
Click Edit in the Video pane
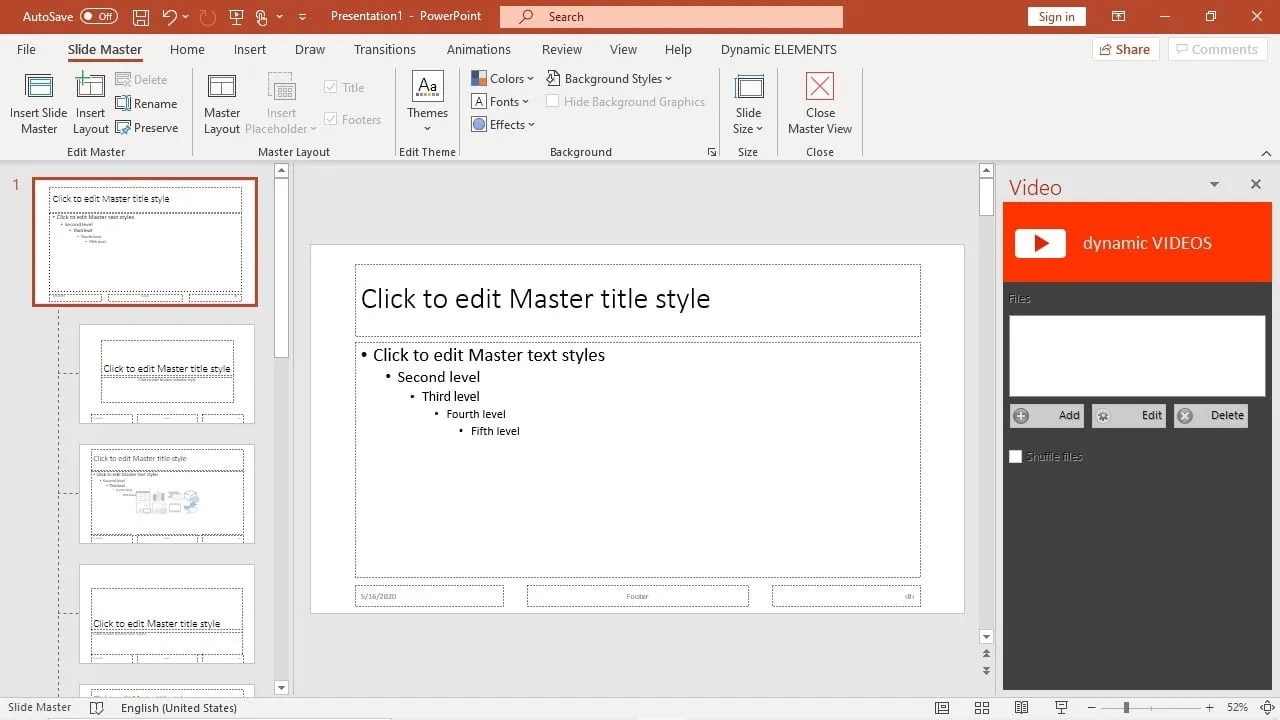pos(1129,415)
